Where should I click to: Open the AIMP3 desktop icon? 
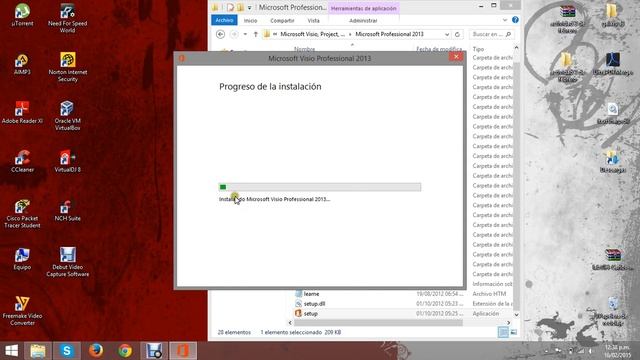coord(22,64)
